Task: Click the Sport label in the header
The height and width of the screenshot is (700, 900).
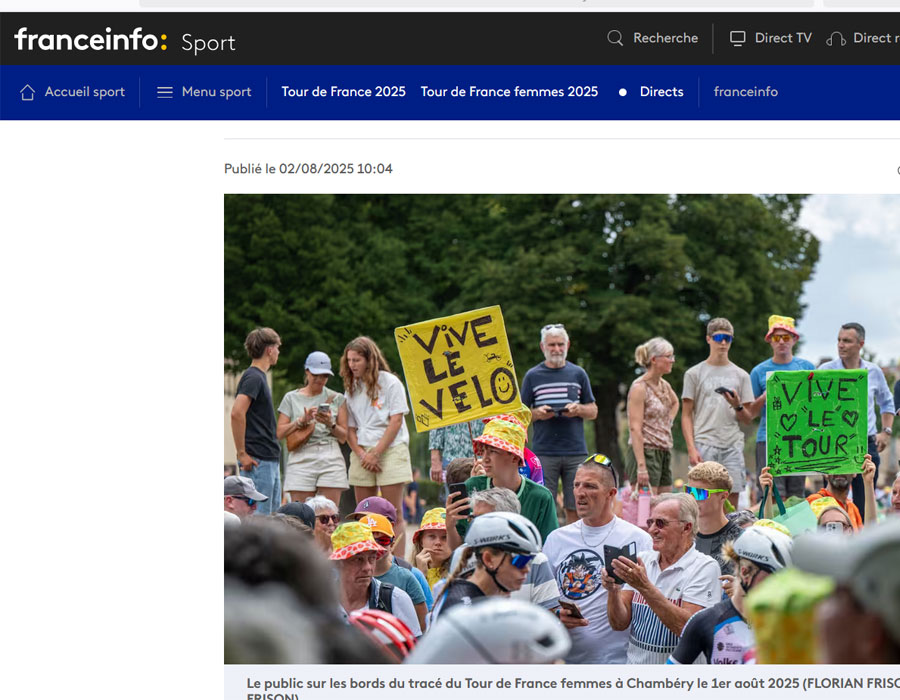Action: [x=207, y=40]
